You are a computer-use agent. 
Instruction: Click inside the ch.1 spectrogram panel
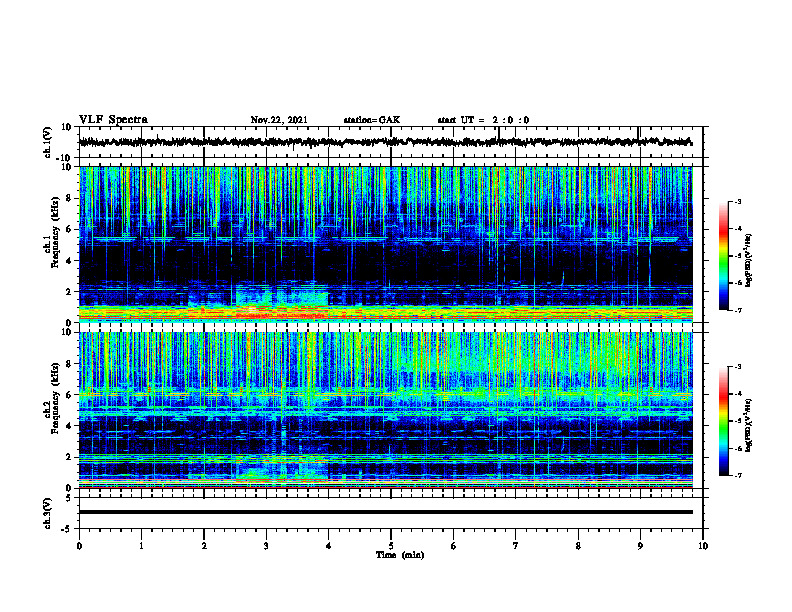(x=386, y=244)
